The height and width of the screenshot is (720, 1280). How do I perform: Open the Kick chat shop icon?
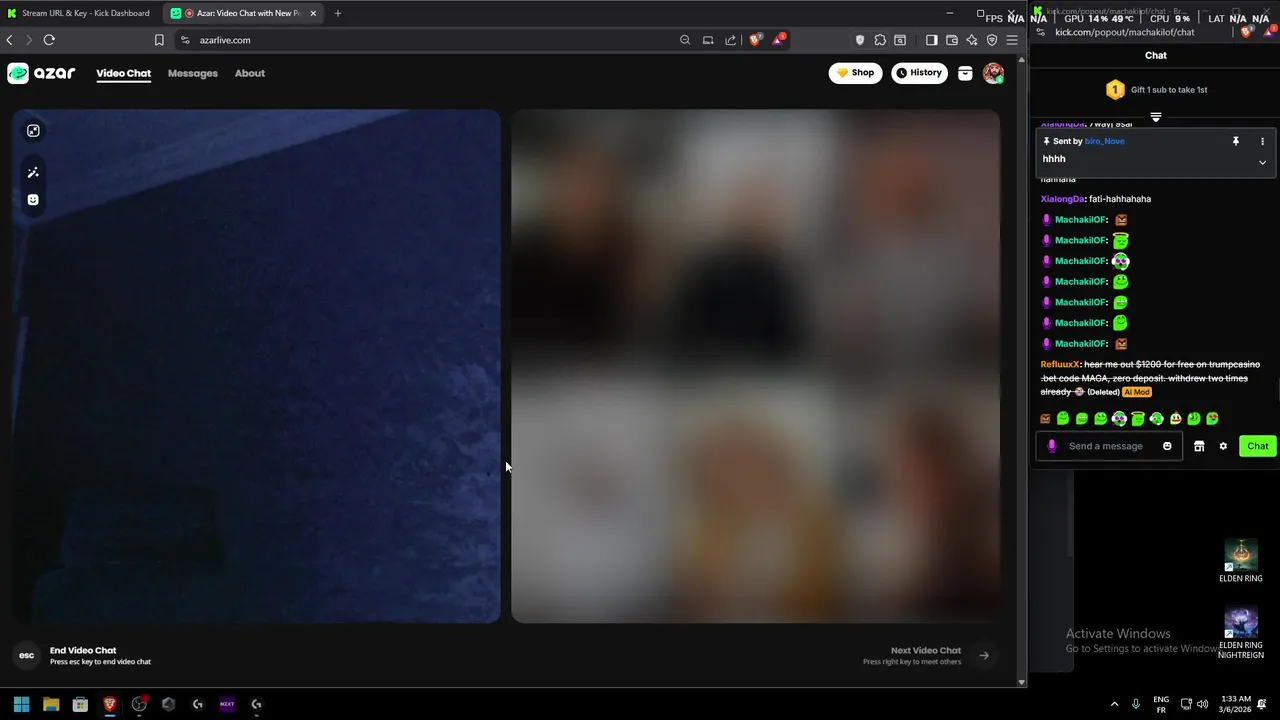pos(1199,446)
